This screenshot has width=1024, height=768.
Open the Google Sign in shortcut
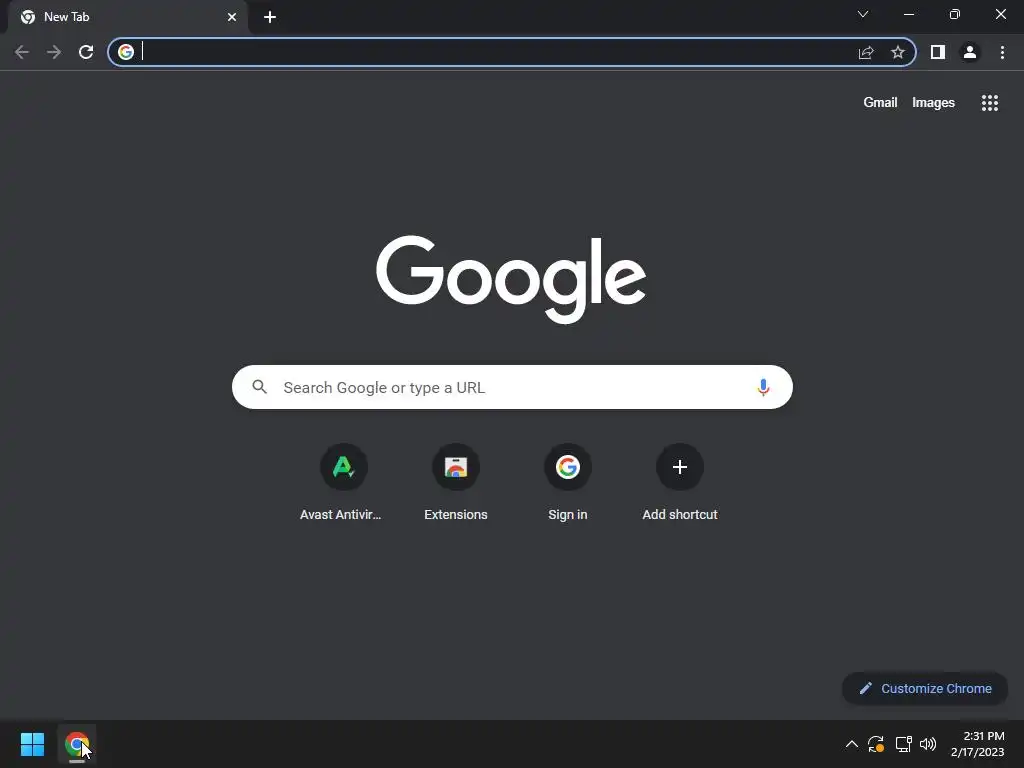tap(568, 482)
